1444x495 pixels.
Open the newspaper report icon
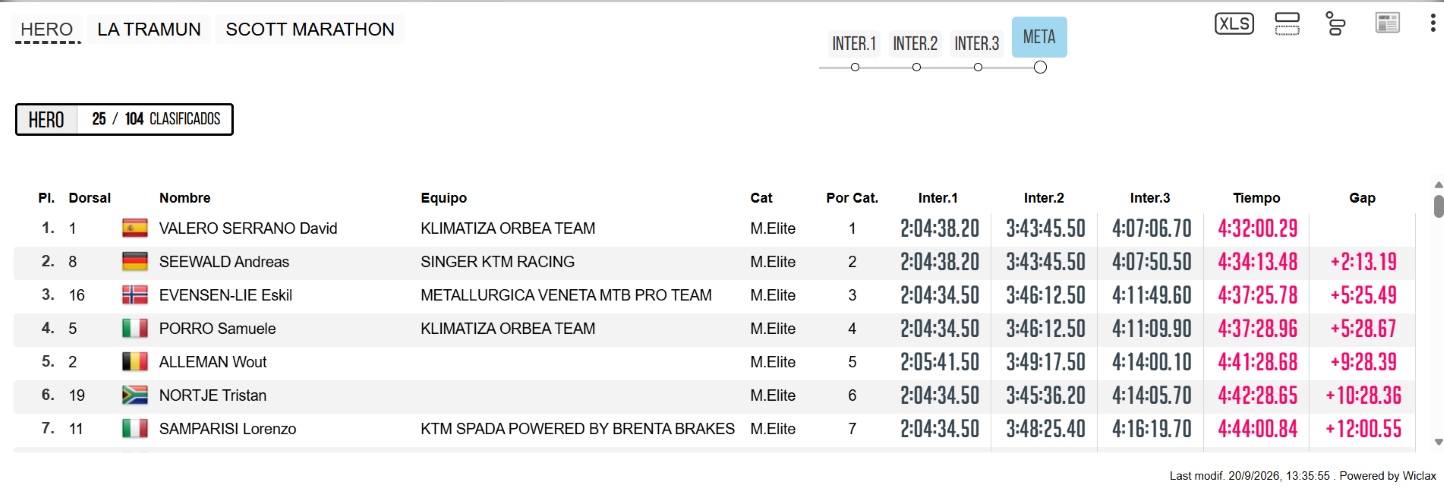point(1387,24)
